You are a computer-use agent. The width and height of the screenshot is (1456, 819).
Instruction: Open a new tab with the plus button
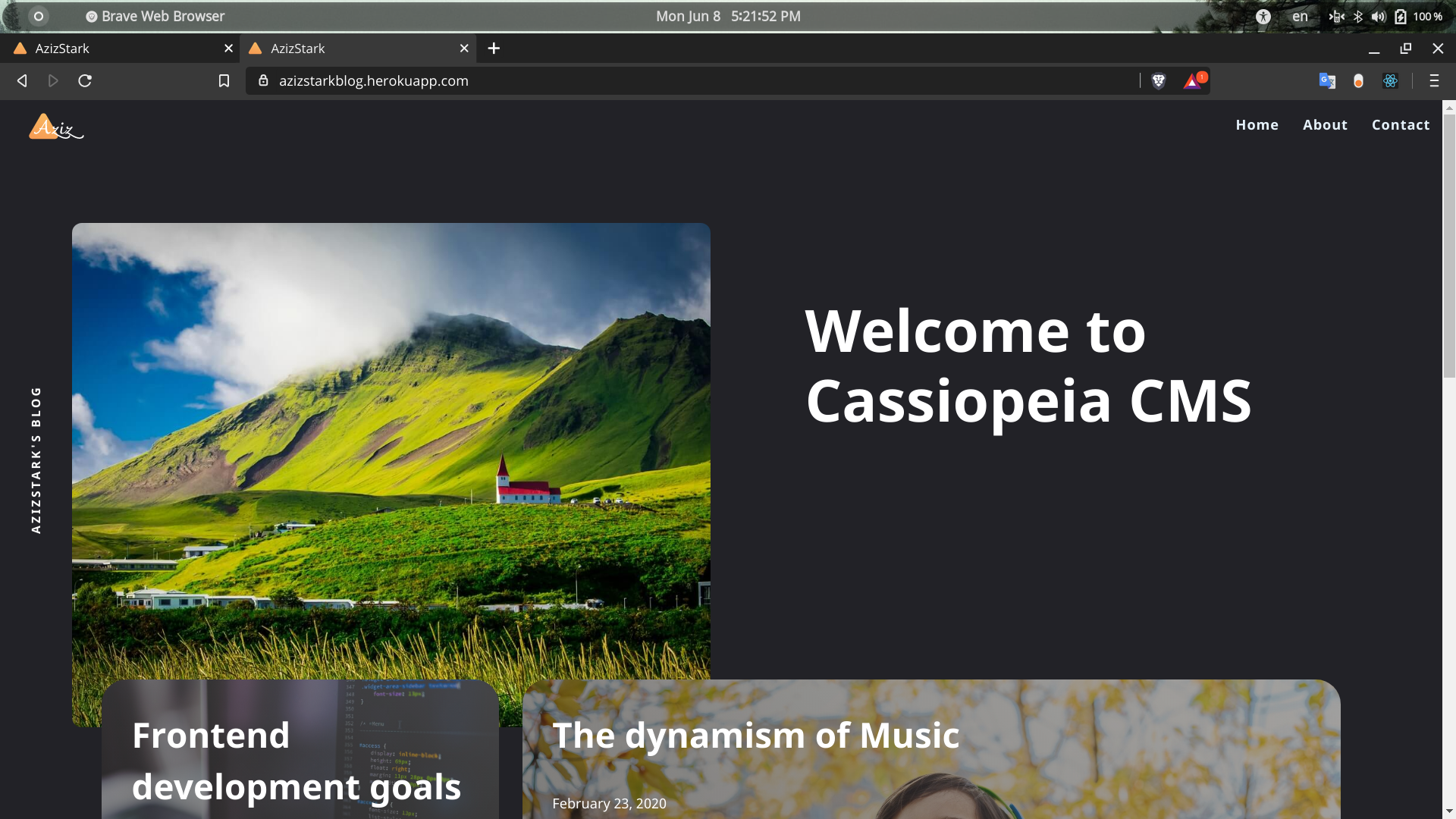point(494,49)
